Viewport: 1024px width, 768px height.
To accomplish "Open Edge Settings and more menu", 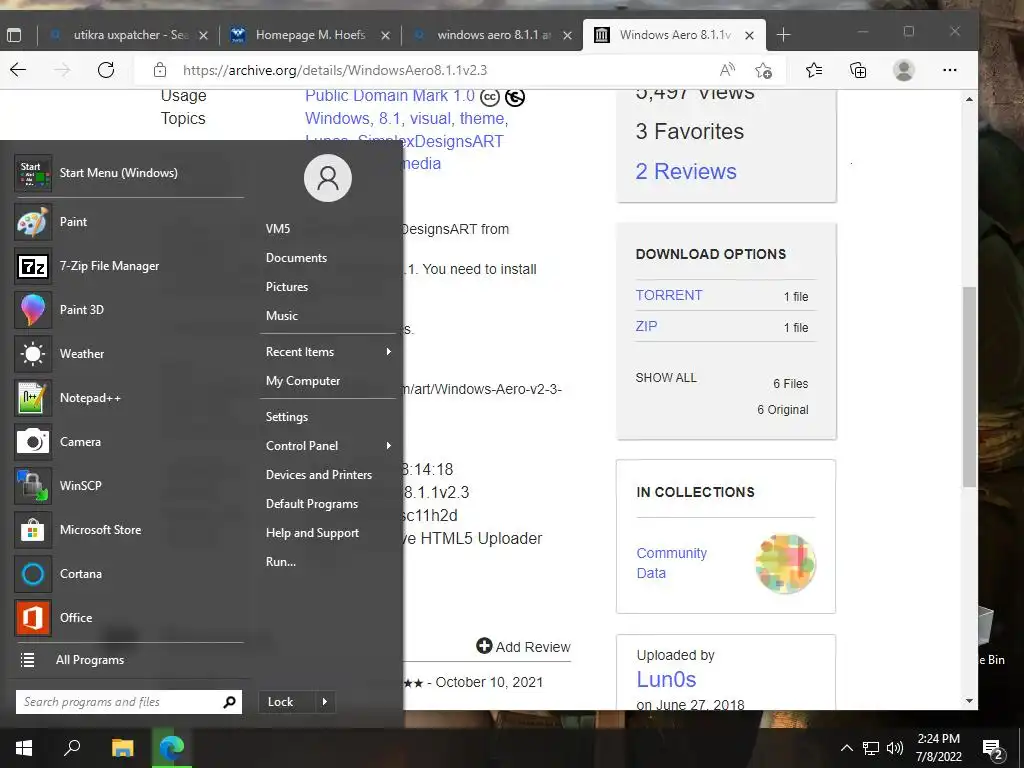I will pos(950,70).
